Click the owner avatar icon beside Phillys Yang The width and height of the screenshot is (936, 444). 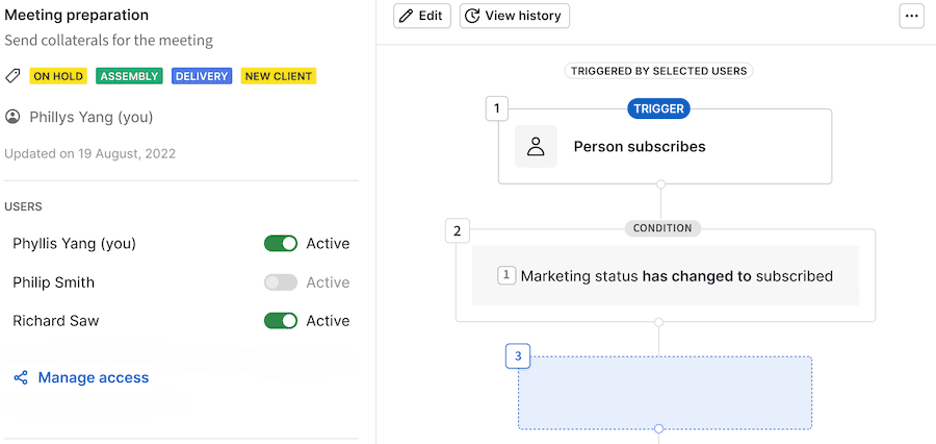pyautogui.click(x=13, y=117)
